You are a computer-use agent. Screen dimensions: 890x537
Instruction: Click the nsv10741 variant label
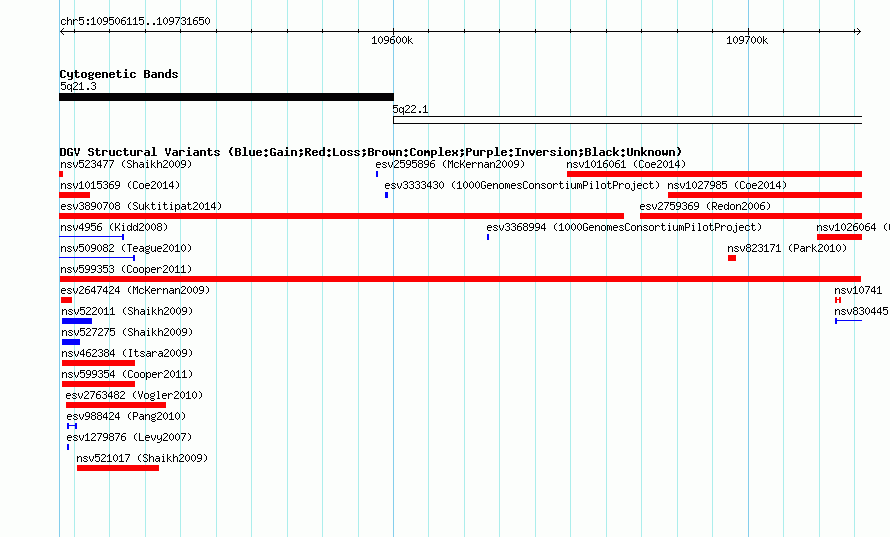(x=858, y=291)
